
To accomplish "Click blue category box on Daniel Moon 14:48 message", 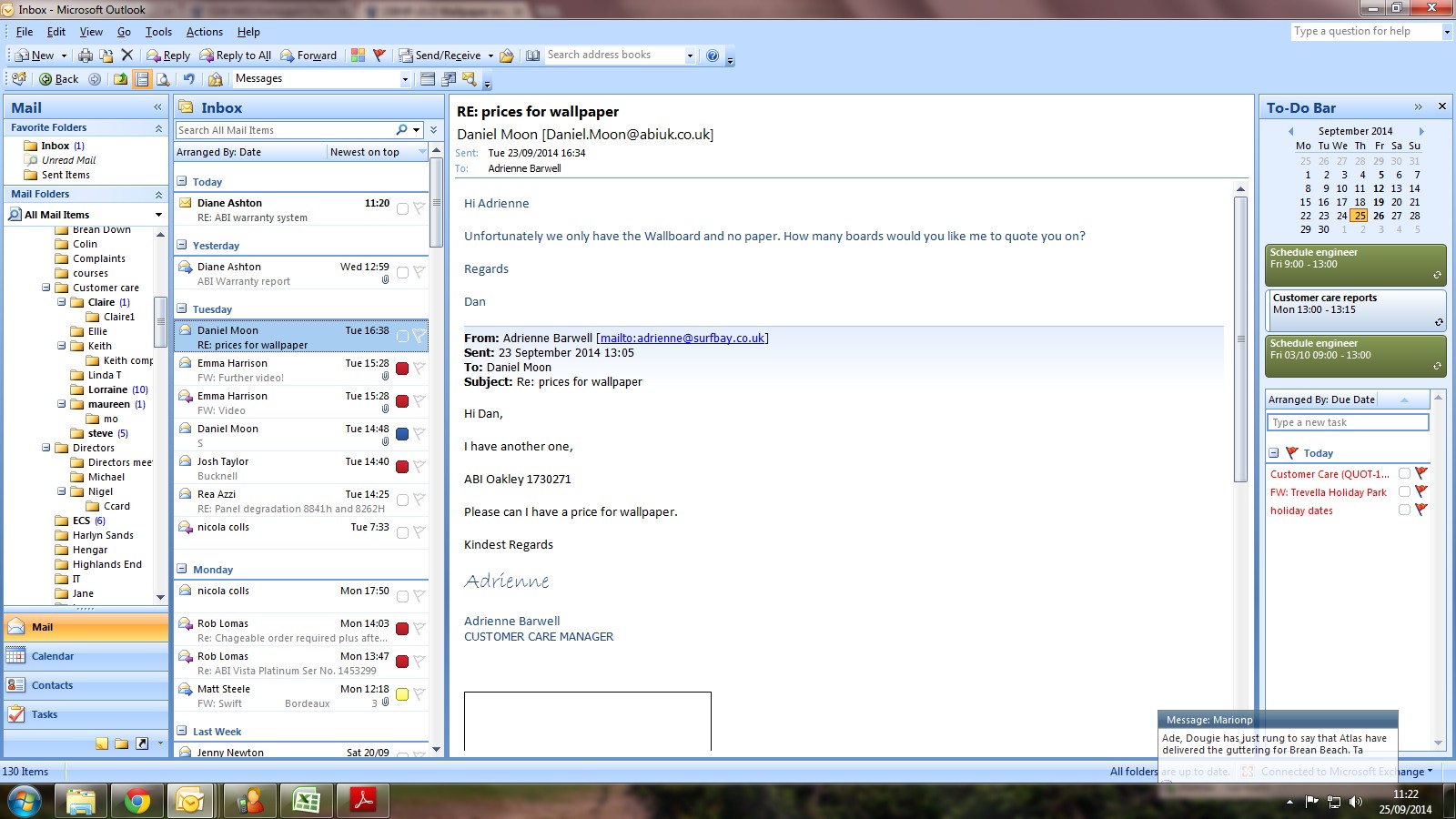I will click(x=402, y=434).
